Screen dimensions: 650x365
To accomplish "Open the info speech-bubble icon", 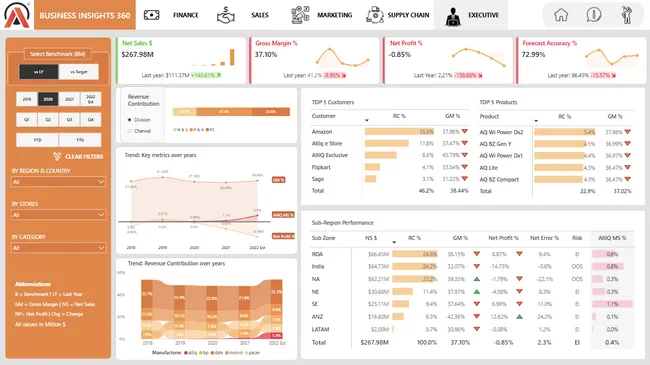I will coord(594,15).
